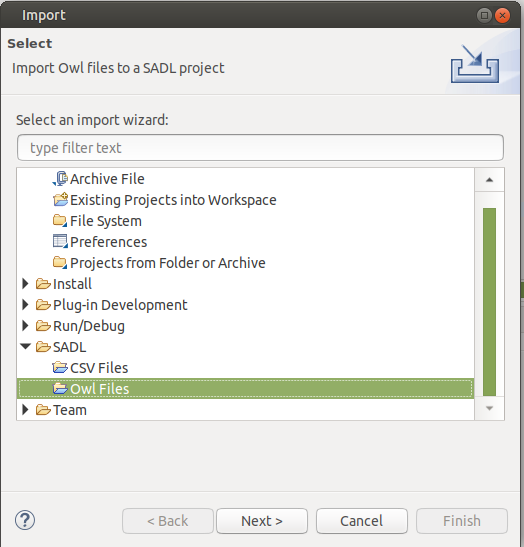Click the Next > button

(262, 521)
